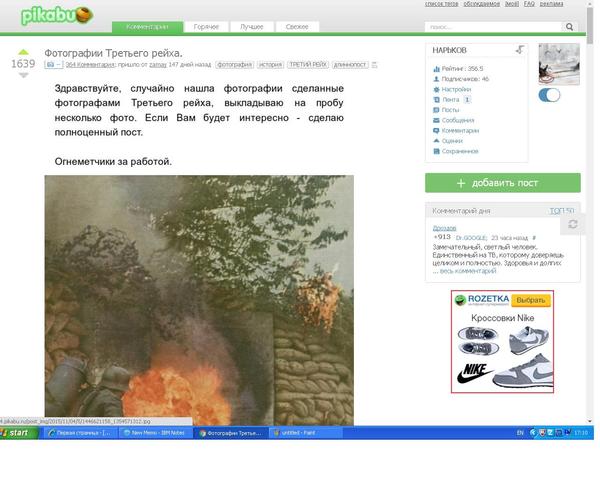Viewport: 600px width, 480px height.
Task: Open the Свежее tab
Action: [x=297, y=27]
